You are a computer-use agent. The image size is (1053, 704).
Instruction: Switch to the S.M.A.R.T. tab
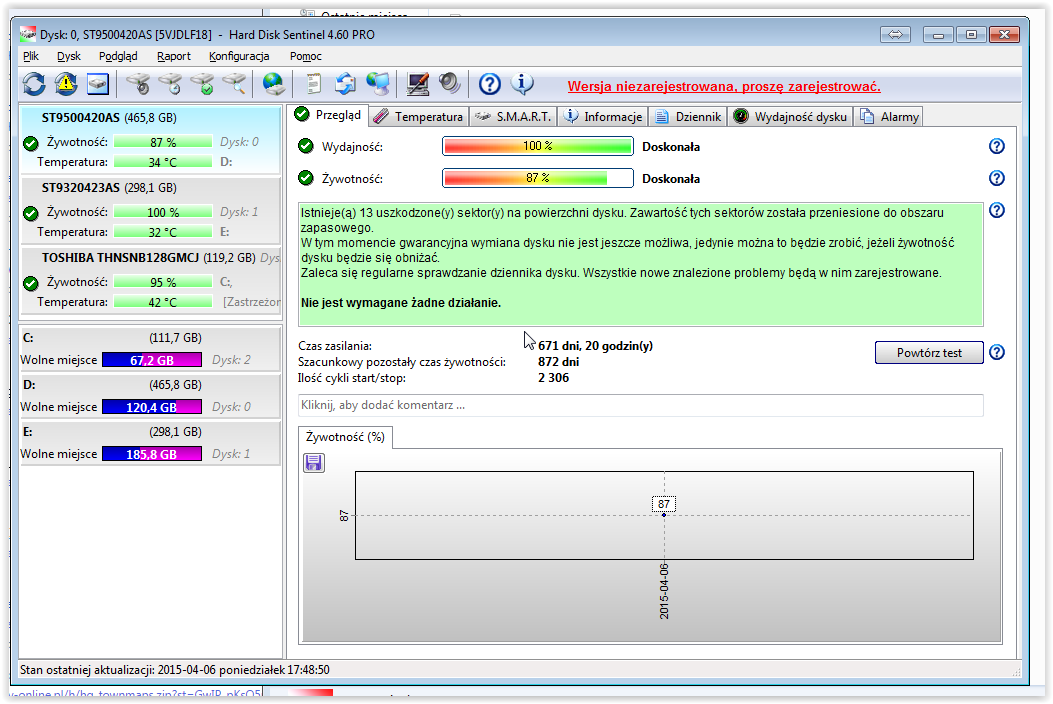pyautogui.click(x=513, y=117)
